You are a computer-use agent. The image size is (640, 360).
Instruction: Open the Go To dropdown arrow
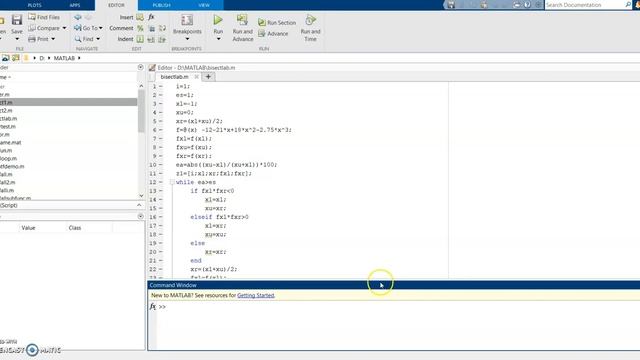[x=101, y=28]
